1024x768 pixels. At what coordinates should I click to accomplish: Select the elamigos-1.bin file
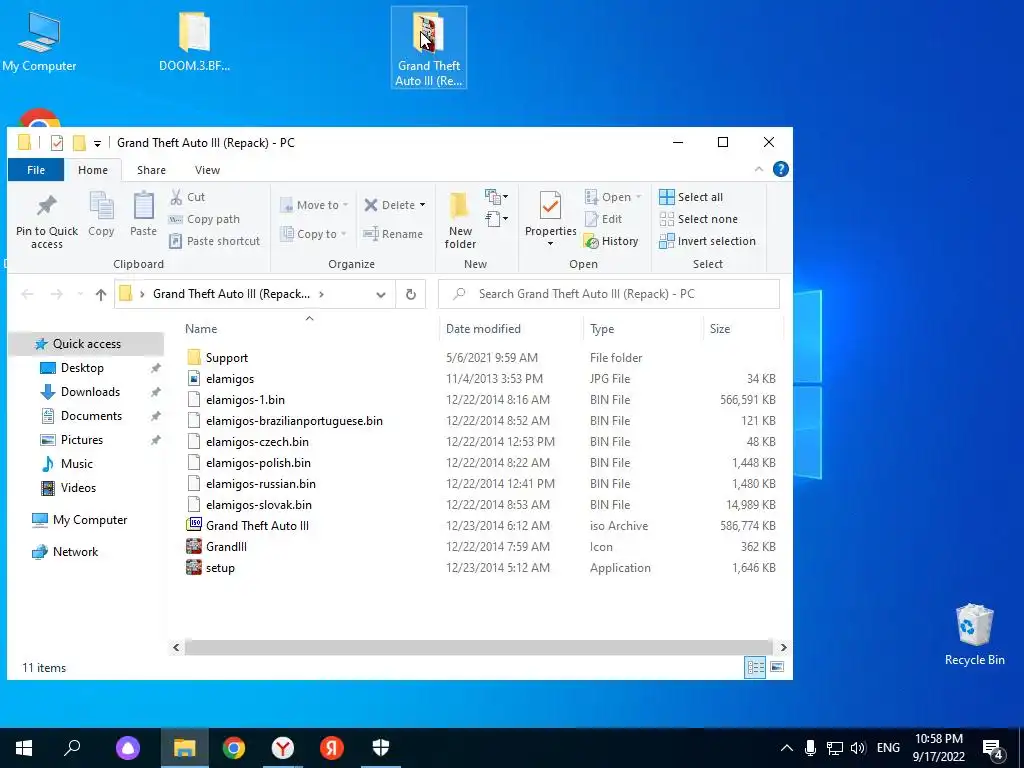(481, 400)
